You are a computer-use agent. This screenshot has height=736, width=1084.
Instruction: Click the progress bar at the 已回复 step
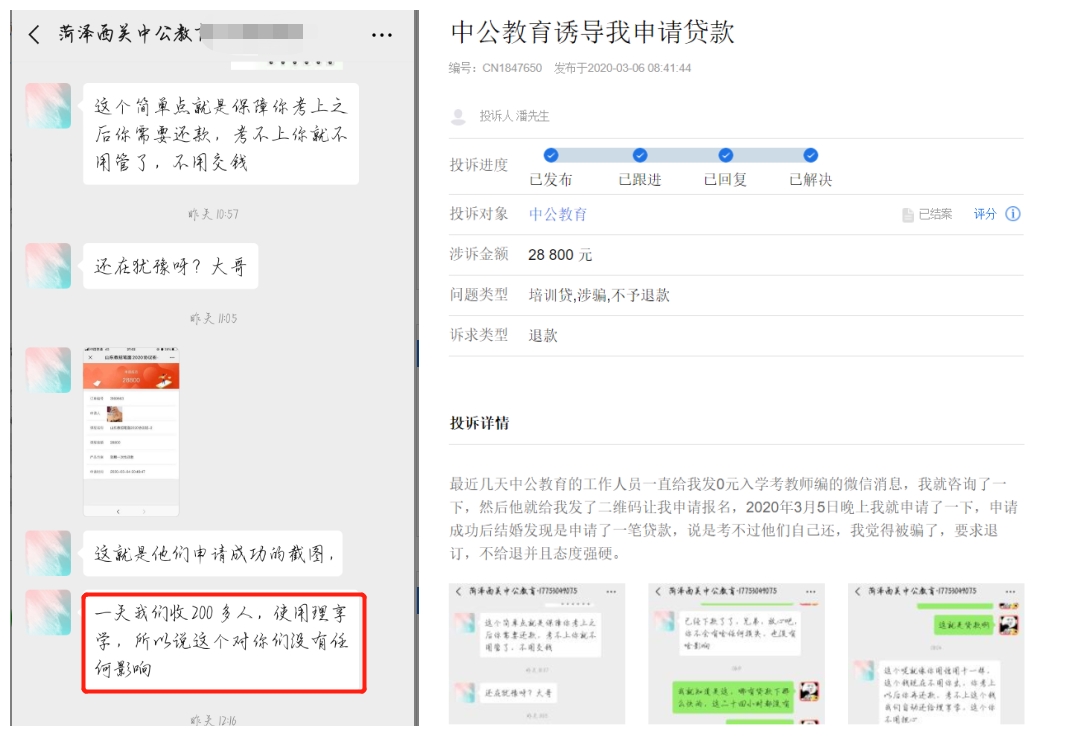click(726, 155)
